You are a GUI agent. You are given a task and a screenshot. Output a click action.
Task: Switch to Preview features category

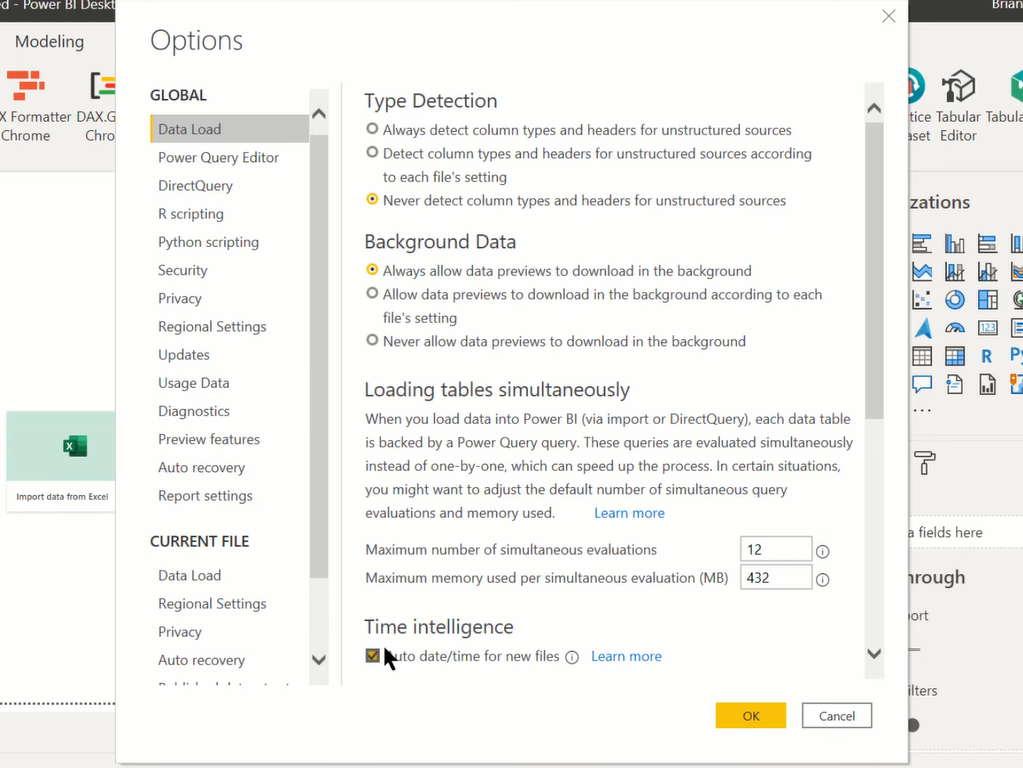pyautogui.click(x=209, y=439)
